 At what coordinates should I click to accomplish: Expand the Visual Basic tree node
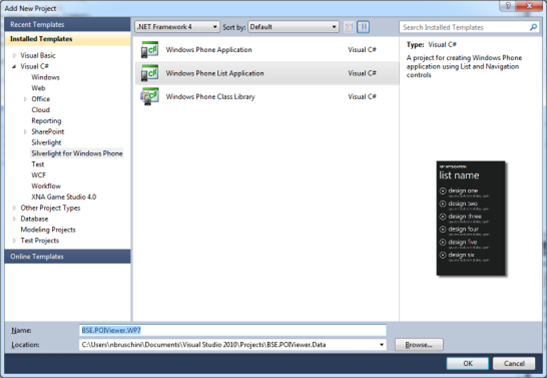pyautogui.click(x=14, y=55)
